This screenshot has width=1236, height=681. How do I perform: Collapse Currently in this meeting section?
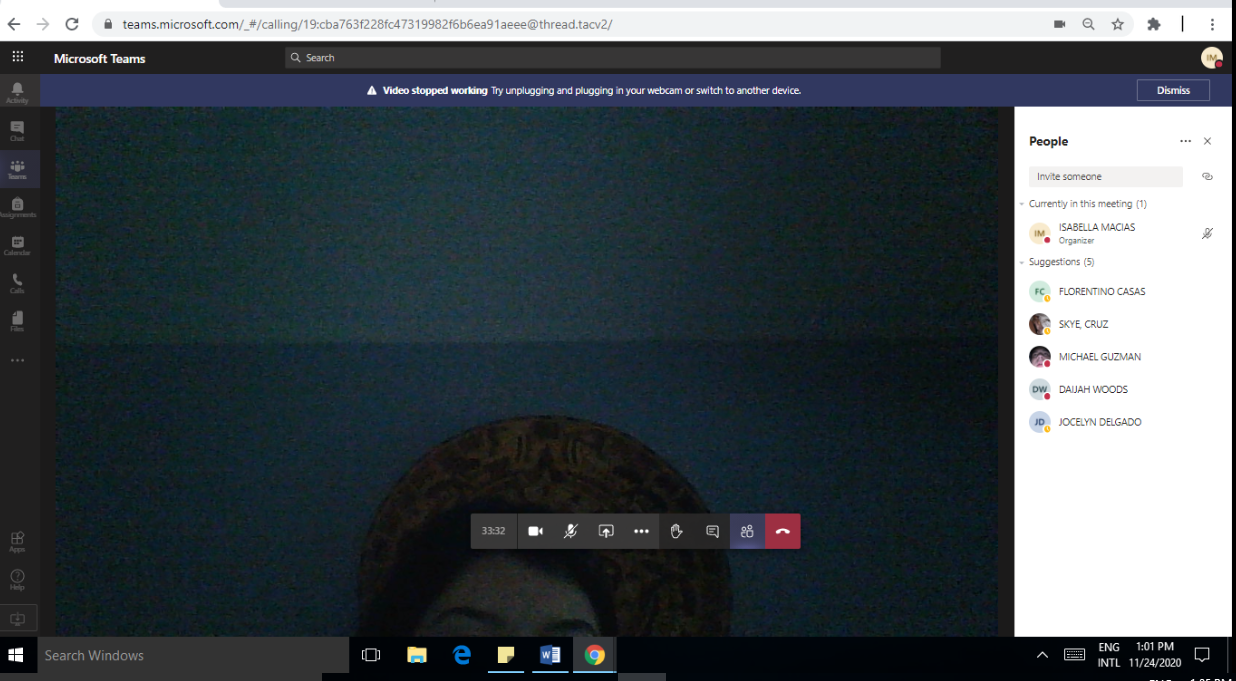(x=1022, y=204)
